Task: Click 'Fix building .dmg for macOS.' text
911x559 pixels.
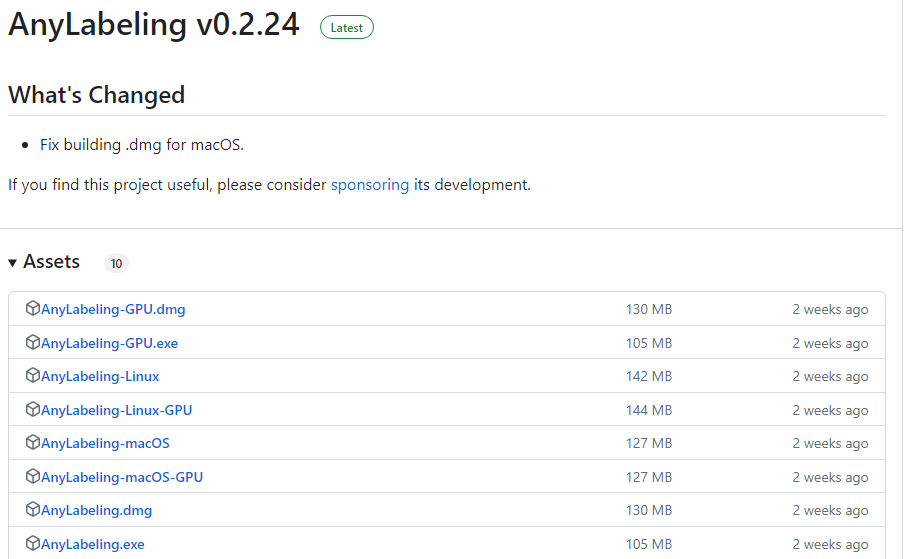Action: click(x=142, y=145)
